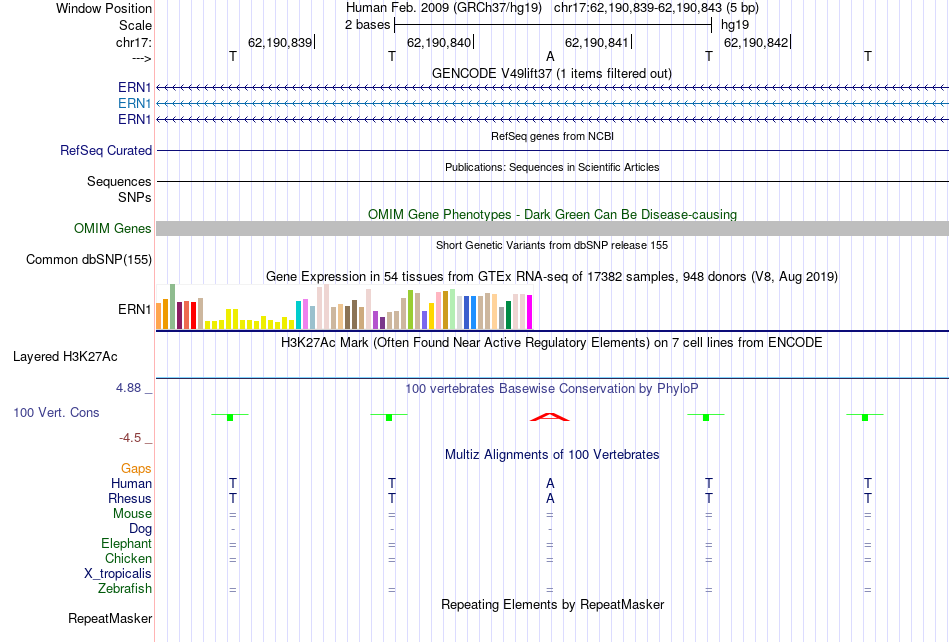Click the ---> sequence direction arrow label
This screenshot has width=950, height=642.
click(x=141, y=58)
